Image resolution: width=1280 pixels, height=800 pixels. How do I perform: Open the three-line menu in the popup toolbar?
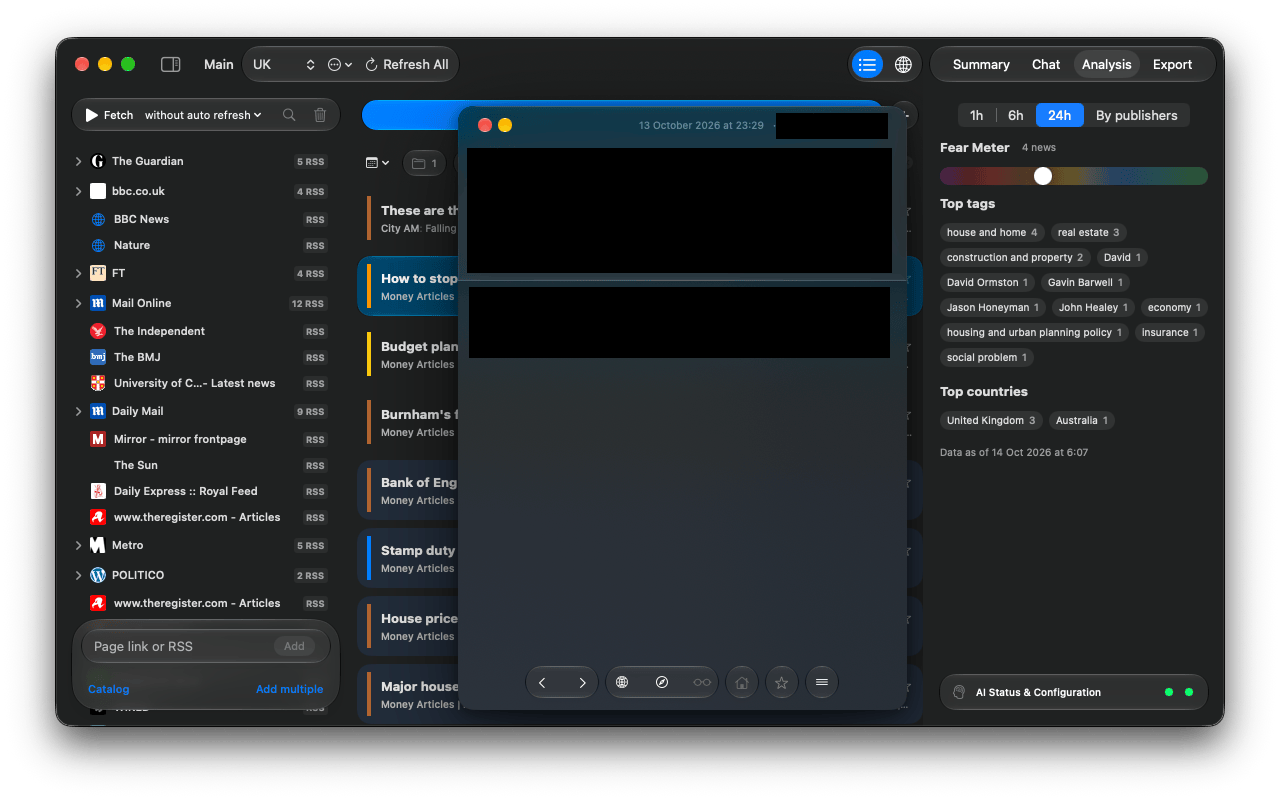point(822,683)
